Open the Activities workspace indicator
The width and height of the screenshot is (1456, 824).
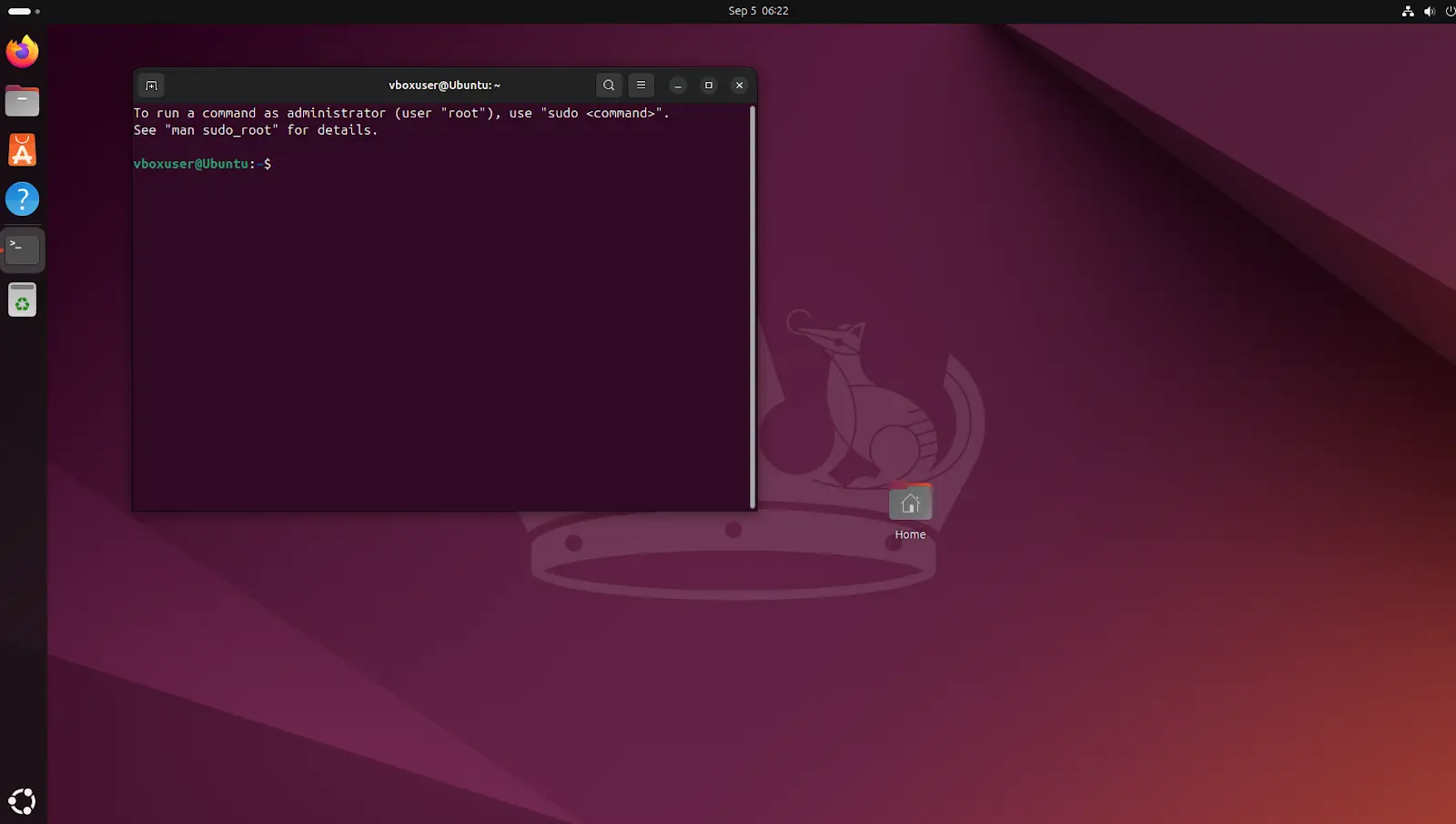25,11
